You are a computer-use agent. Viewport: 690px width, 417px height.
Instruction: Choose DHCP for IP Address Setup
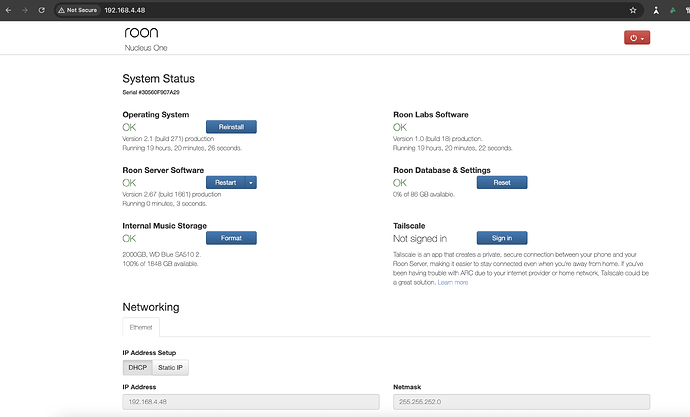(137, 368)
